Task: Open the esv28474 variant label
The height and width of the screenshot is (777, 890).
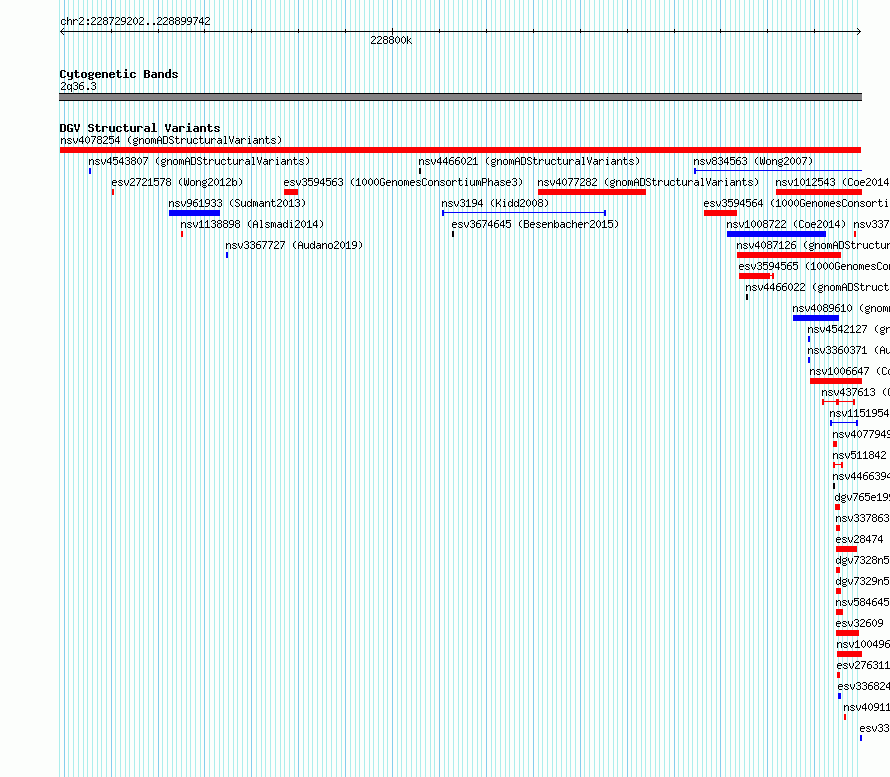Action: pos(859,539)
